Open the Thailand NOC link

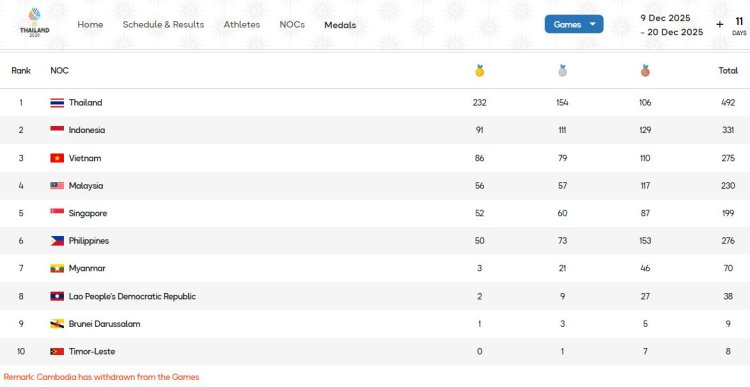[86, 102]
